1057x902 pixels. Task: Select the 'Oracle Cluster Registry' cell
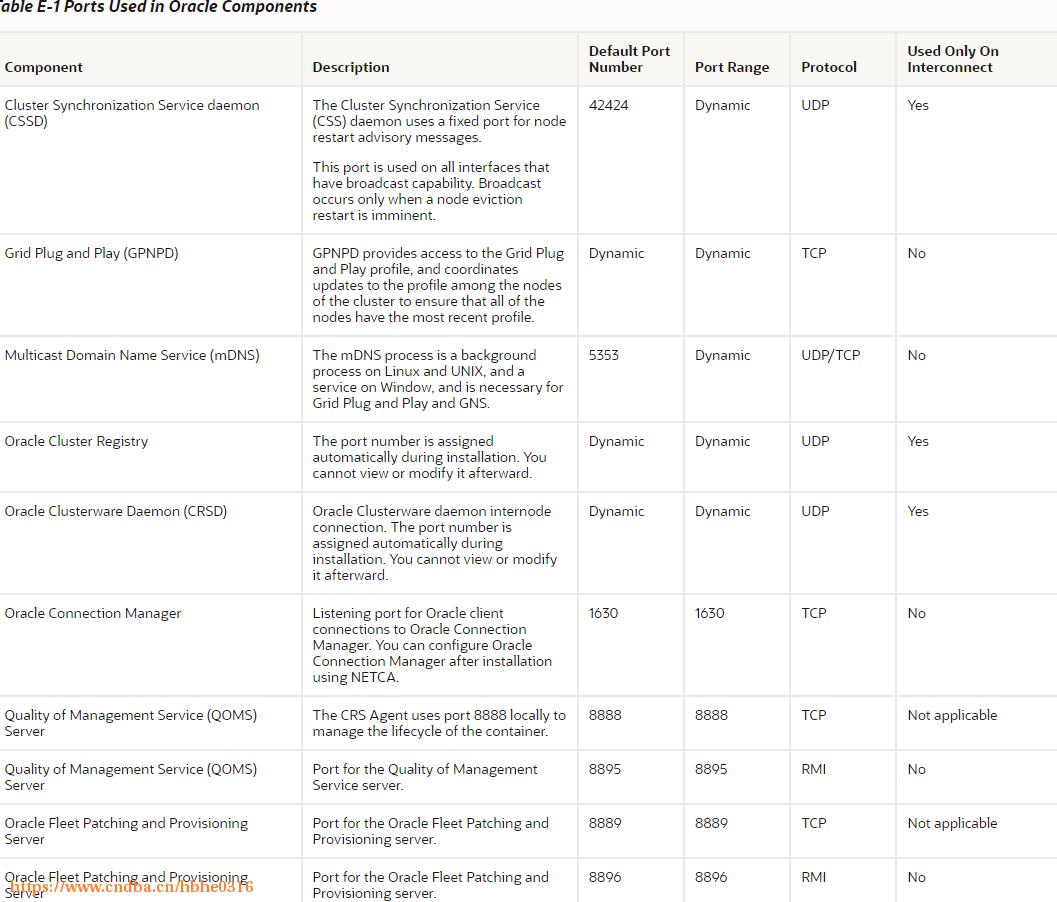[76, 442]
